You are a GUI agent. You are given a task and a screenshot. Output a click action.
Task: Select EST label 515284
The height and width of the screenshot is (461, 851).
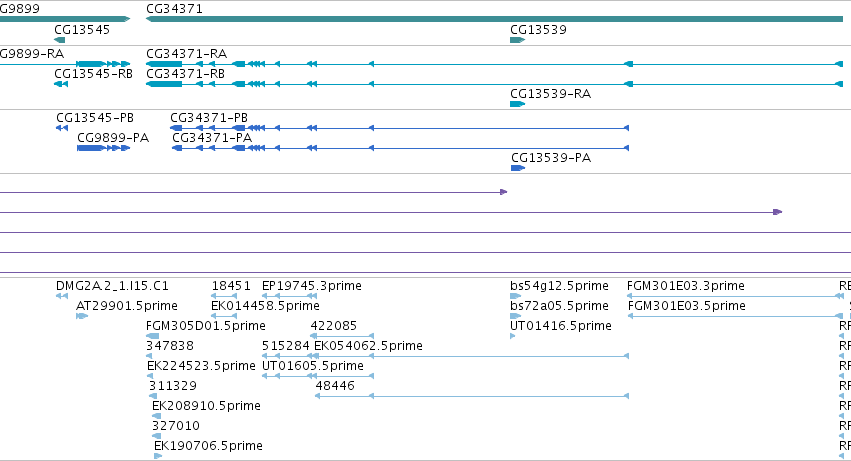pyautogui.click(x=285, y=346)
